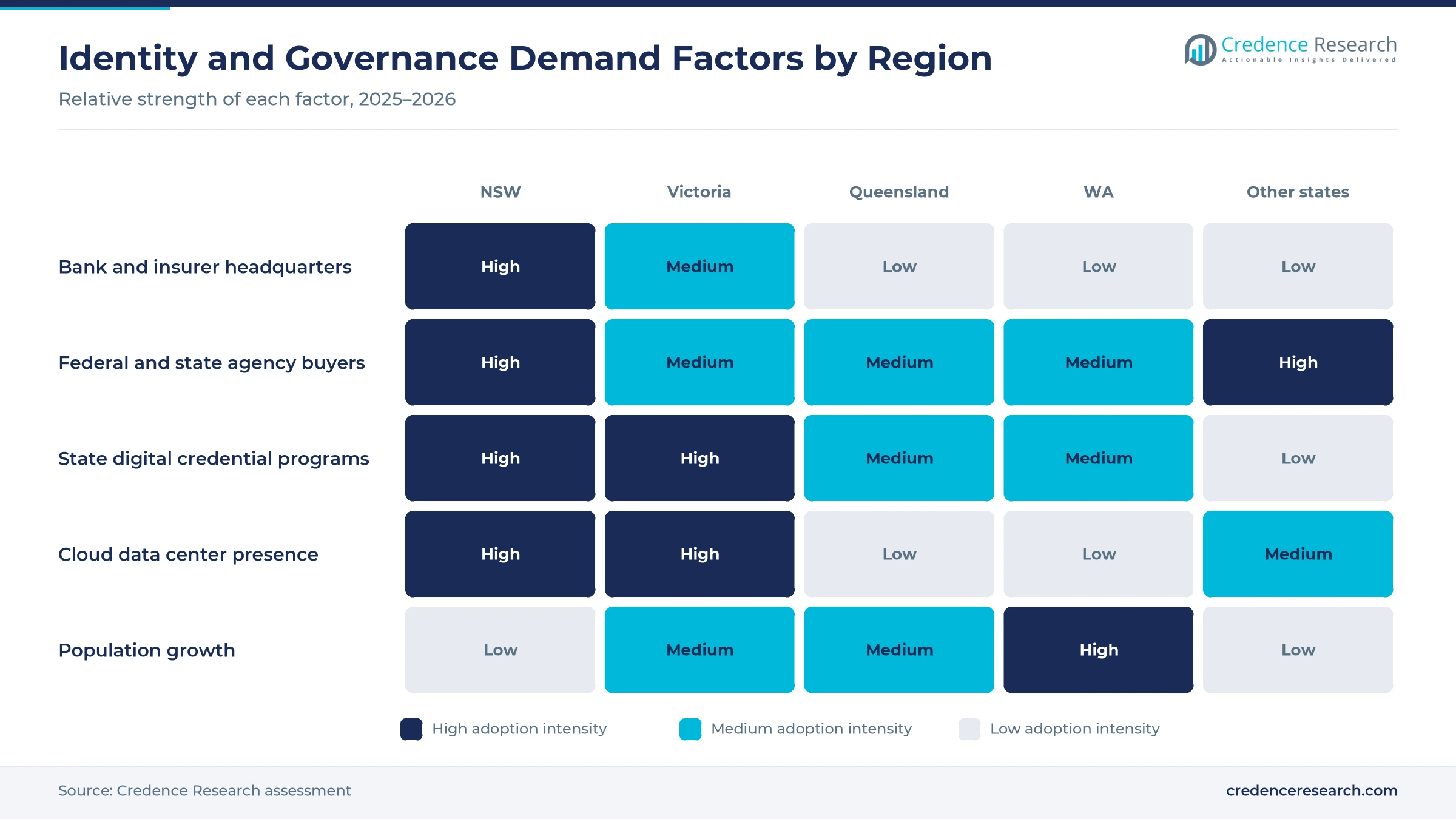The height and width of the screenshot is (819, 1456).
Task: Click the Credence Research logo icon
Action: [1200, 50]
